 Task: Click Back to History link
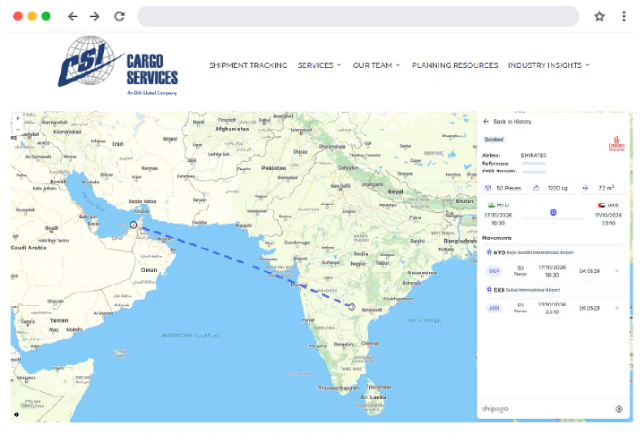(512, 122)
